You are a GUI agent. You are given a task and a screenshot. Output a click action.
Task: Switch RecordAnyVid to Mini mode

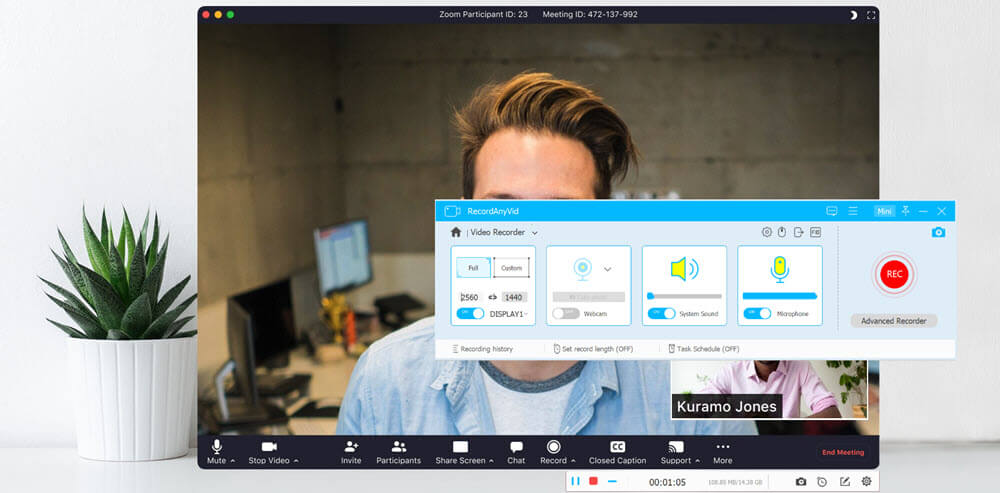click(885, 211)
